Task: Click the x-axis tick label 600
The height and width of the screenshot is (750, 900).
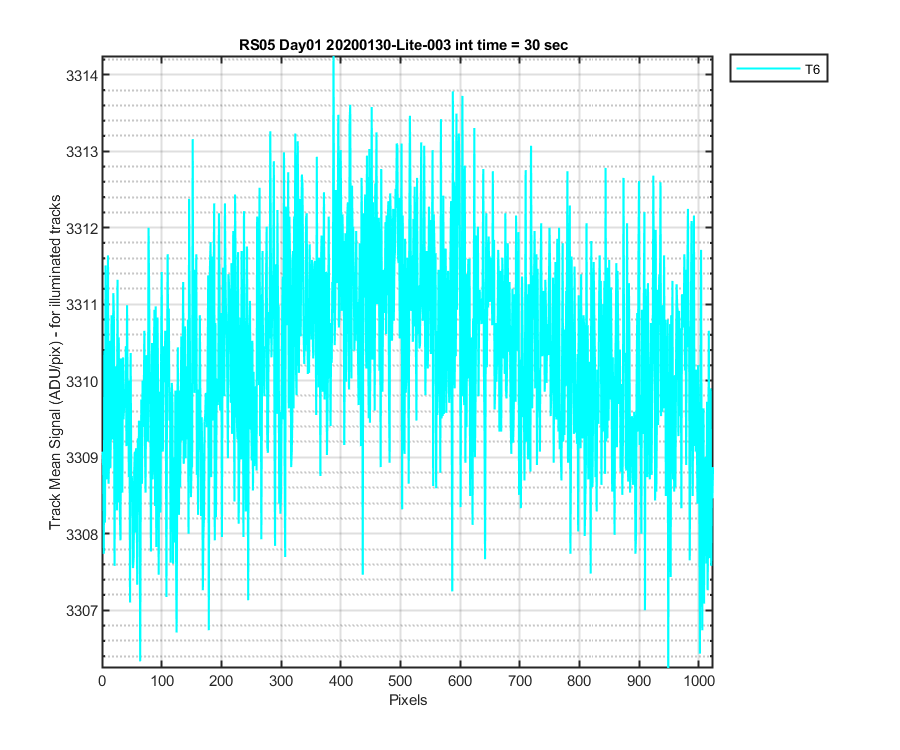Action: point(460,681)
